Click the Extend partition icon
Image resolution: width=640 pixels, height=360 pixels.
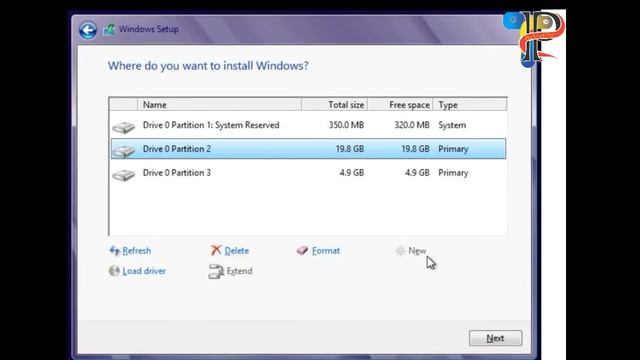click(x=216, y=271)
